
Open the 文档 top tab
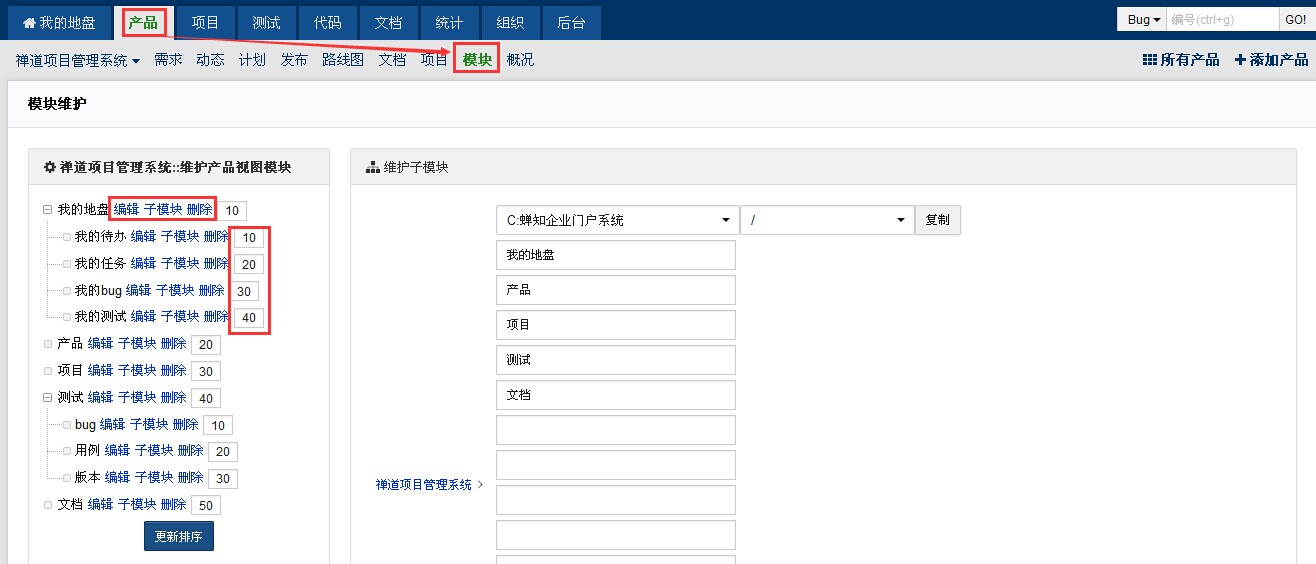[388, 22]
